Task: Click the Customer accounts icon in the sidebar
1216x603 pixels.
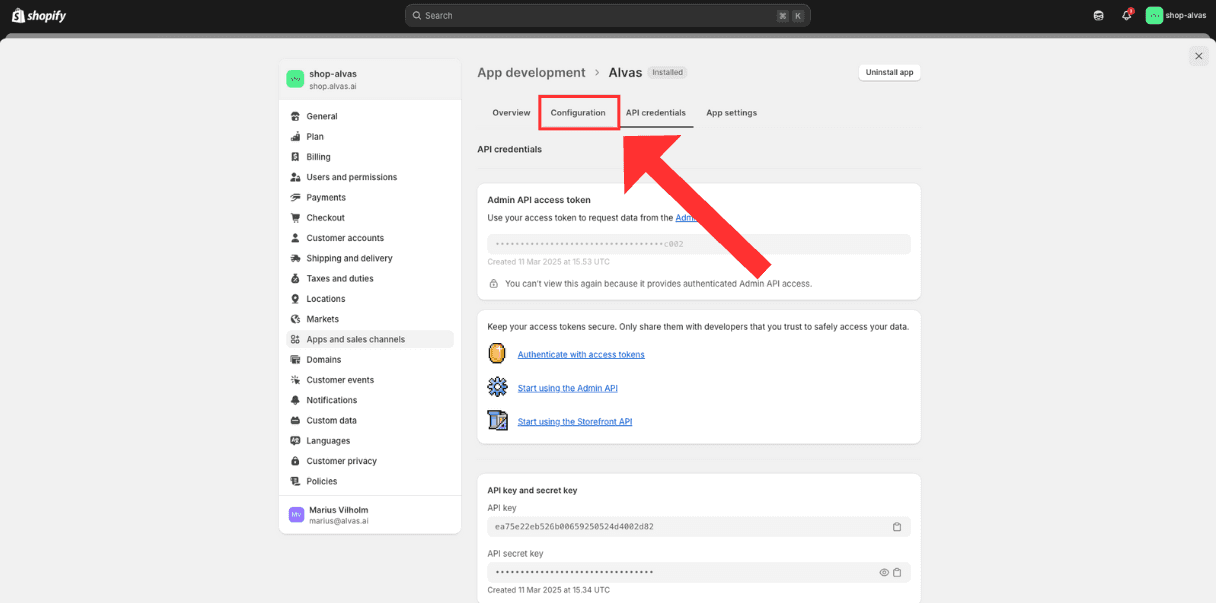Action: (296, 238)
